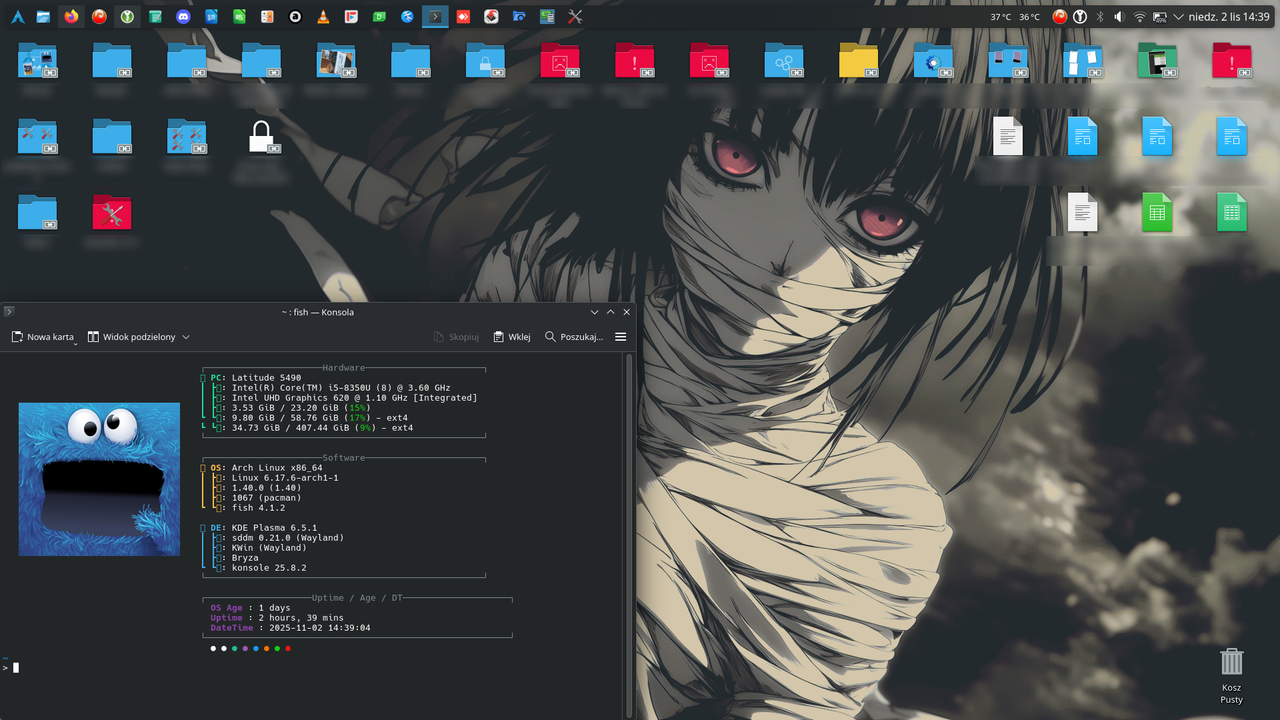Launch Dolphin file manager from the panel

tap(43, 17)
